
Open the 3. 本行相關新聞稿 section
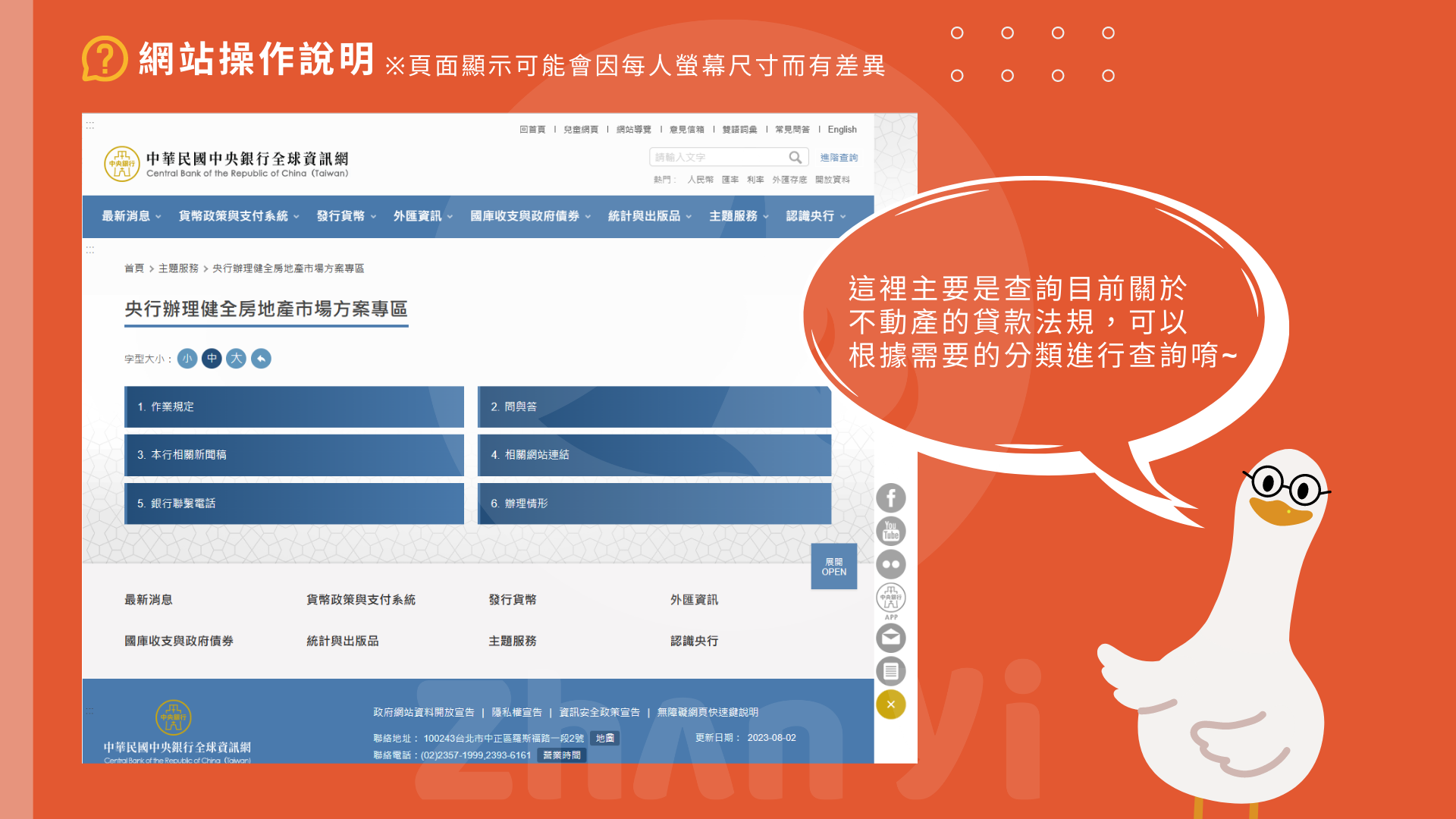pyautogui.click(x=294, y=455)
